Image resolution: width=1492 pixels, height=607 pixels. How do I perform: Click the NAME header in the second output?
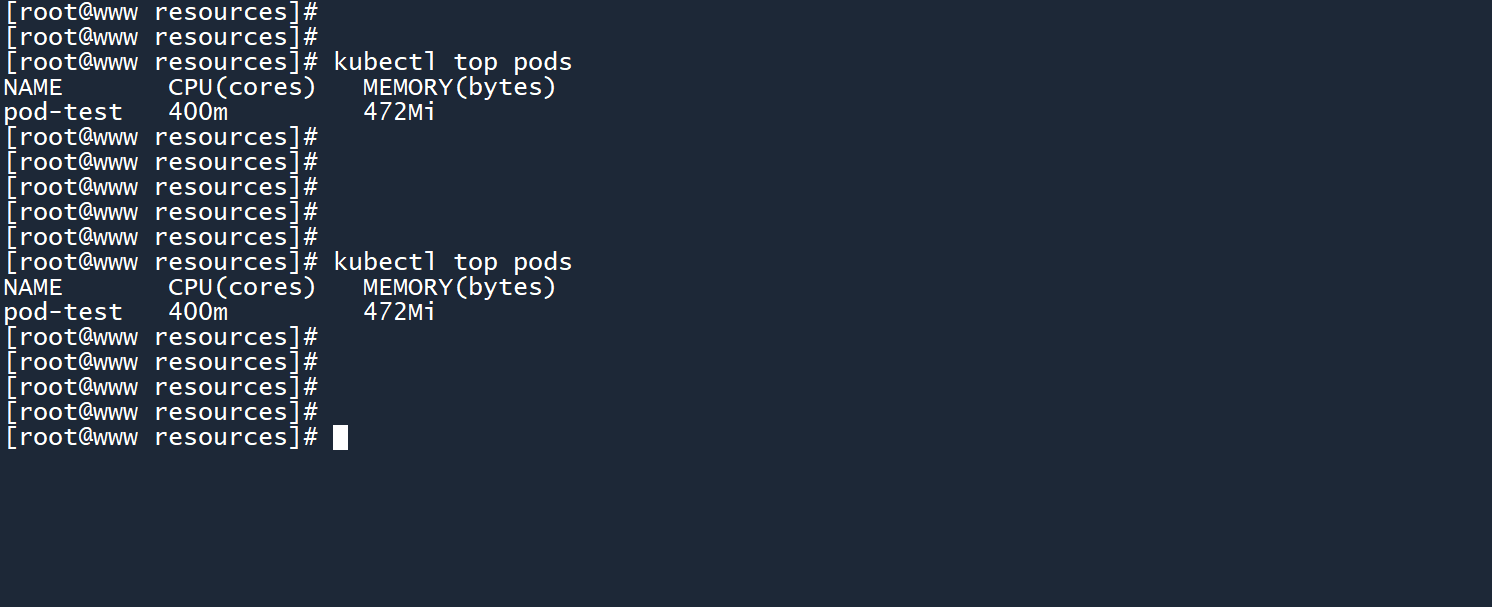point(33,287)
